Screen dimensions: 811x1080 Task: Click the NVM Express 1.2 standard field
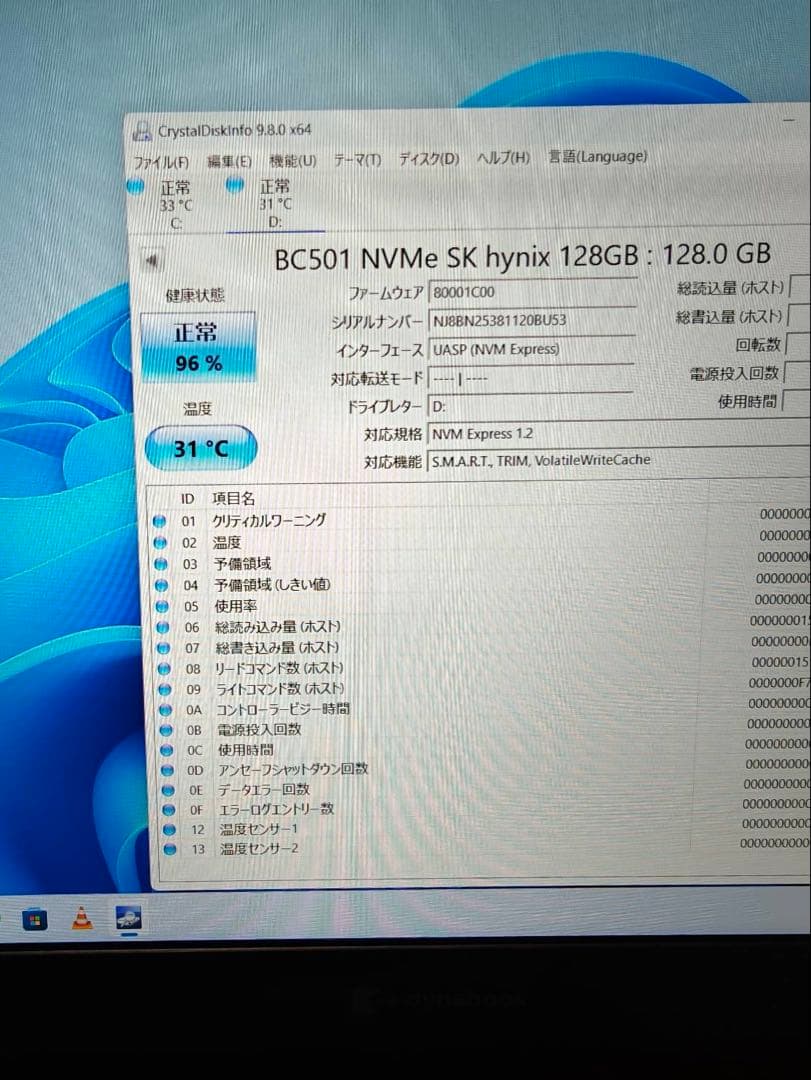[x=619, y=434]
